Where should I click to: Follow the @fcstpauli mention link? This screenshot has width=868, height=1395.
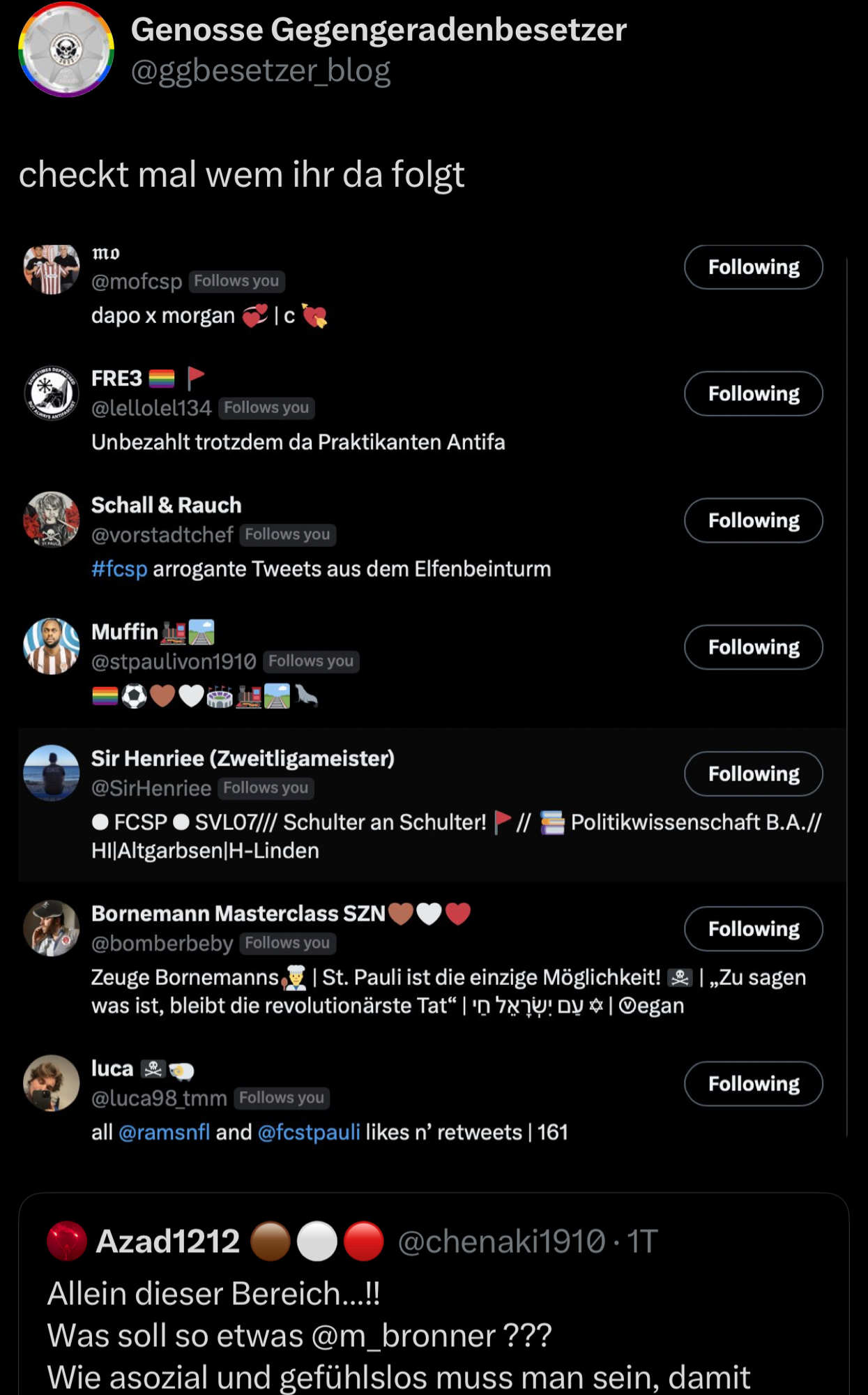[x=309, y=1132]
